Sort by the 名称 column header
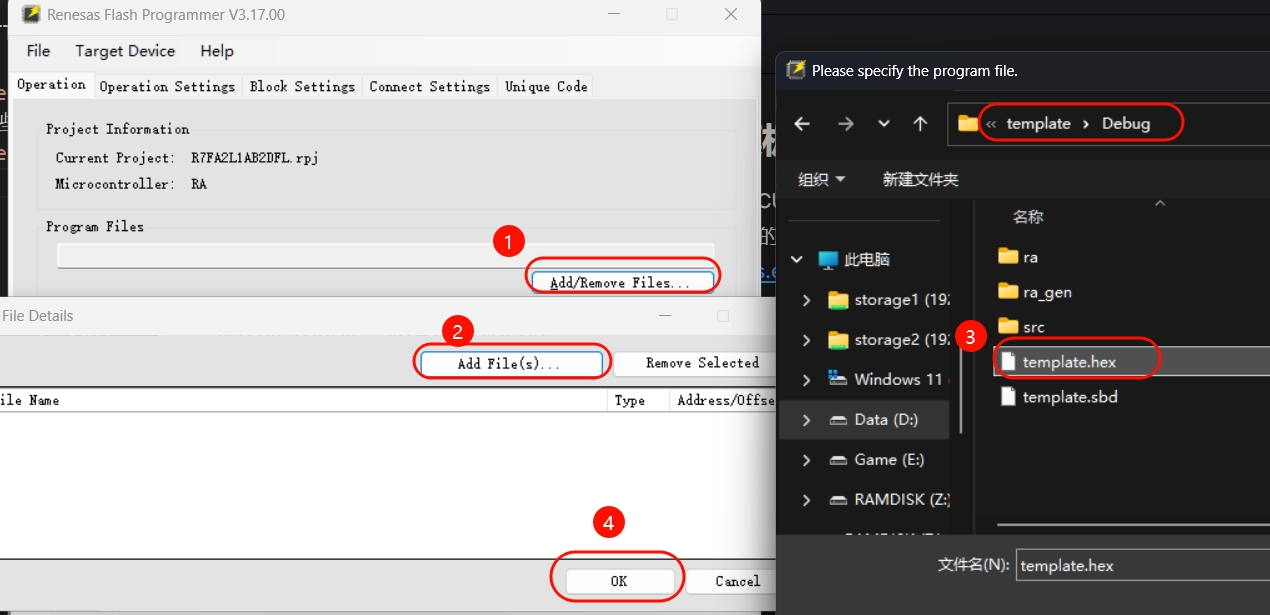This screenshot has height=615, width=1270. click(1028, 217)
